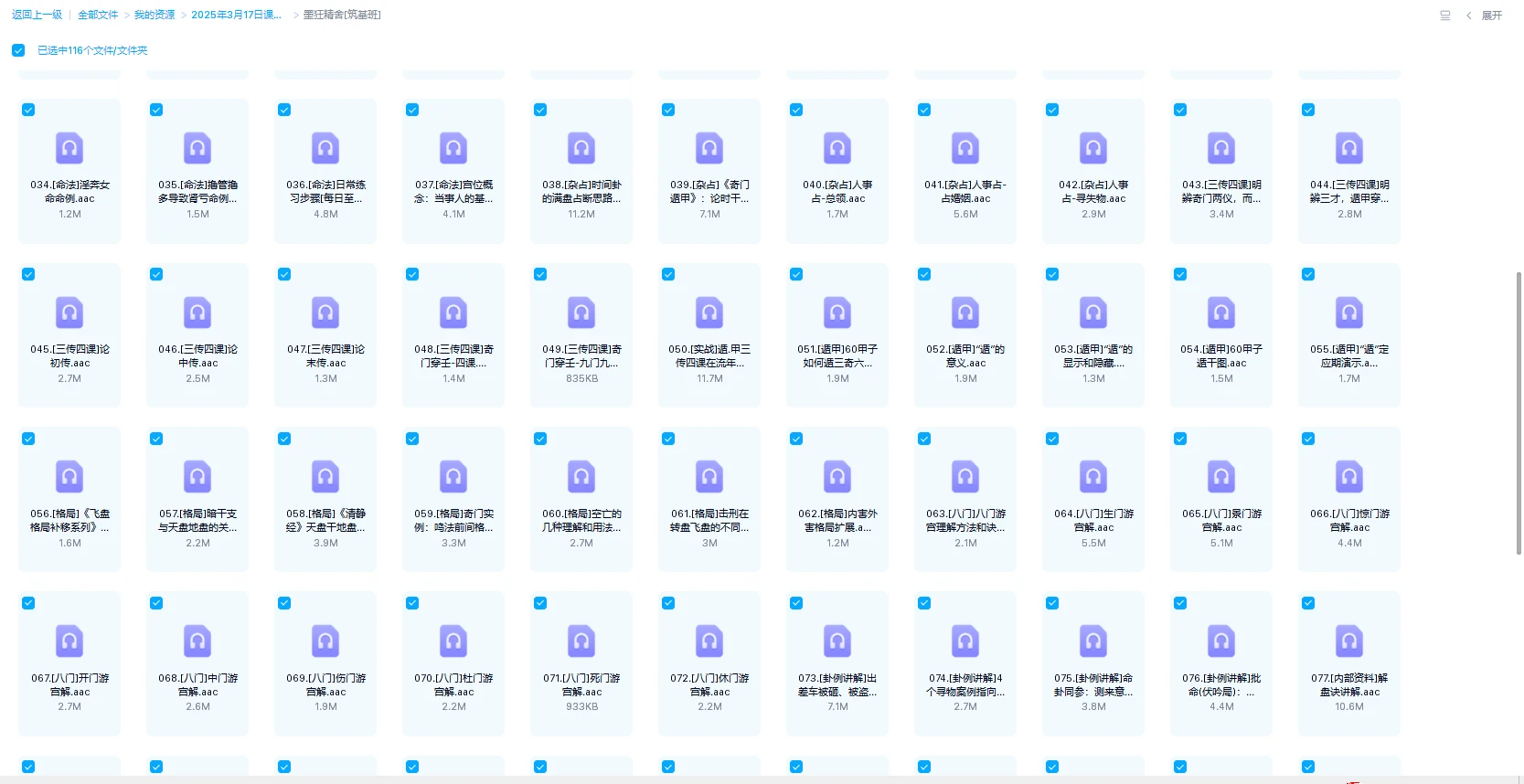Select file name 062.[格局]内害外害格局扩展
This screenshot has width=1524, height=784.
[x=837, y=520]
